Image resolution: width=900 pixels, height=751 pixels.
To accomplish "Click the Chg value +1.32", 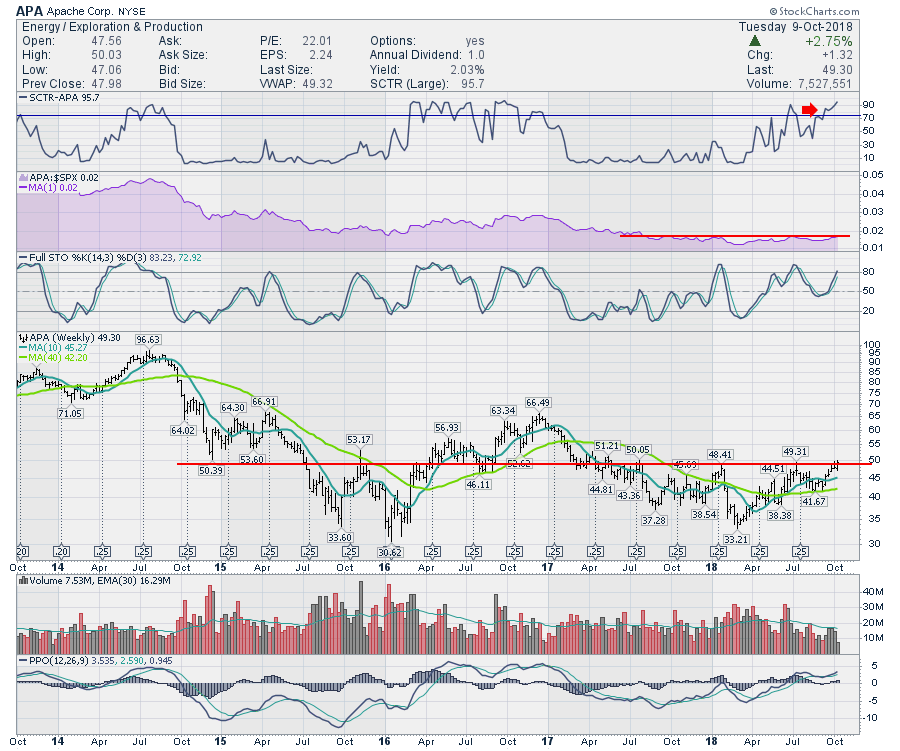I will tap(837, 55).
